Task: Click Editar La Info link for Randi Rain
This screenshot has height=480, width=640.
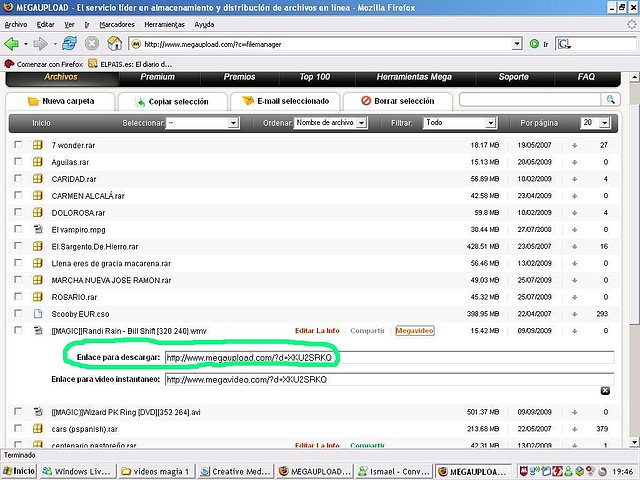Action: (x=317, y=331)
